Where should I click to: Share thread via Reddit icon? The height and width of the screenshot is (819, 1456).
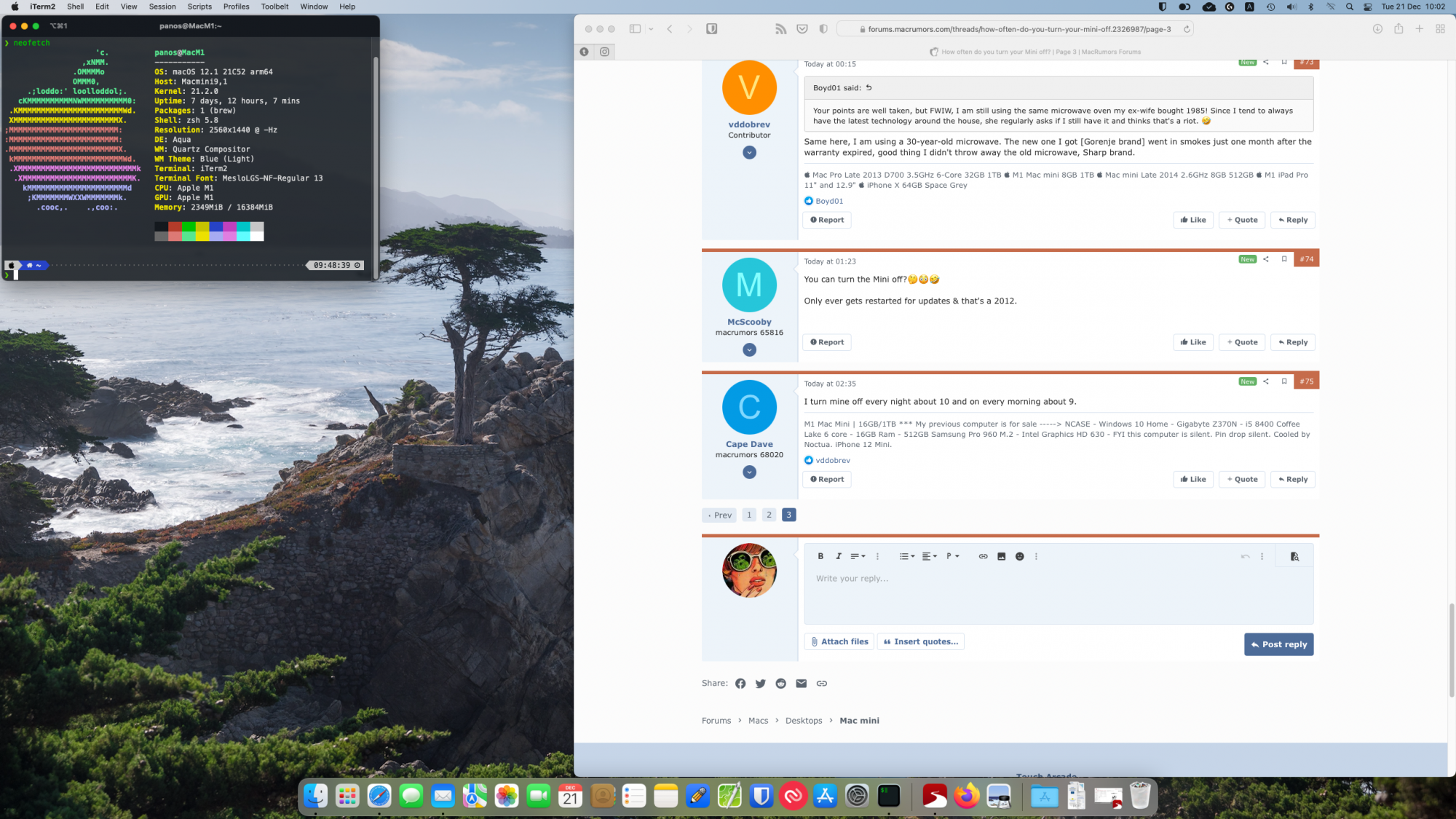click(780, 684)
